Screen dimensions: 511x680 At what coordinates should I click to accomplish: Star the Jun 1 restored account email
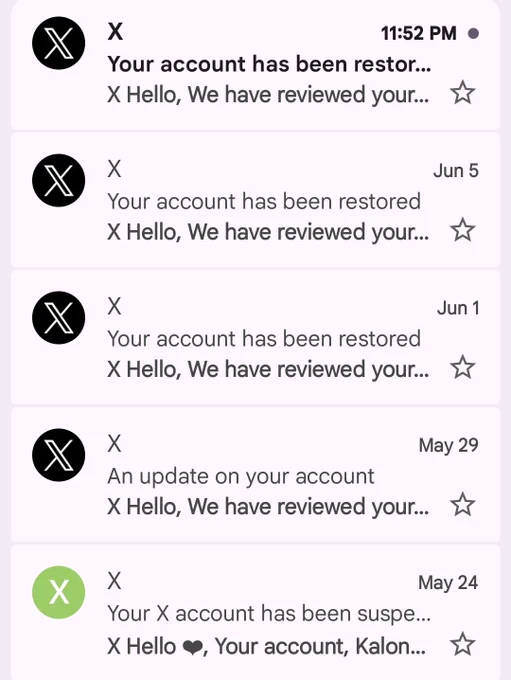[462, 367]
